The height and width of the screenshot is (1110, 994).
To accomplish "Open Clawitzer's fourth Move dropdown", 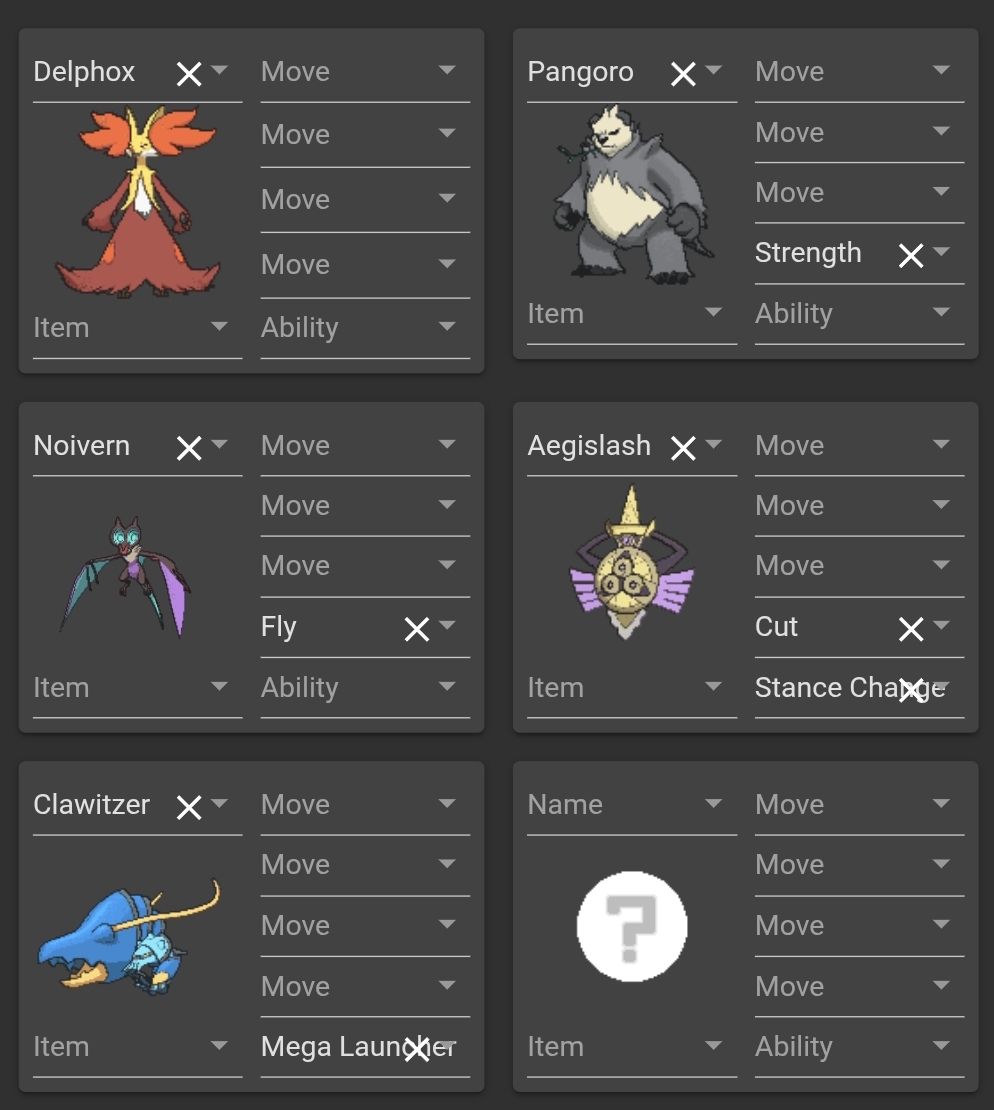I will [365, 987].
